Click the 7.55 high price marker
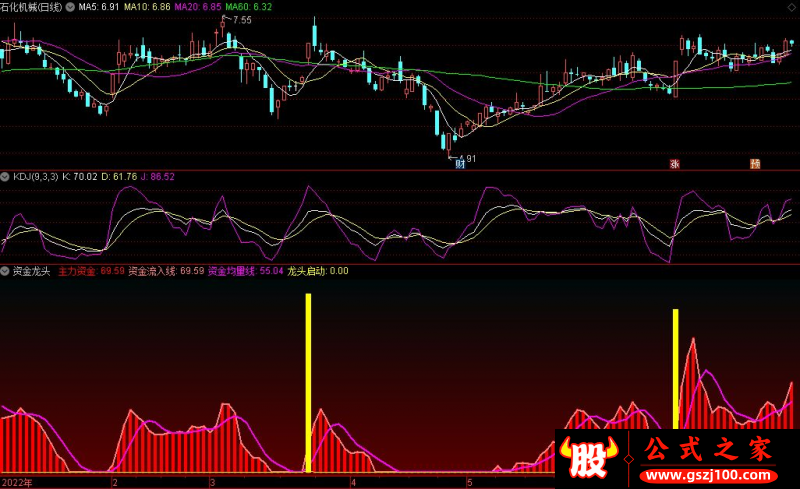800x489 pixels. point(242,20)
